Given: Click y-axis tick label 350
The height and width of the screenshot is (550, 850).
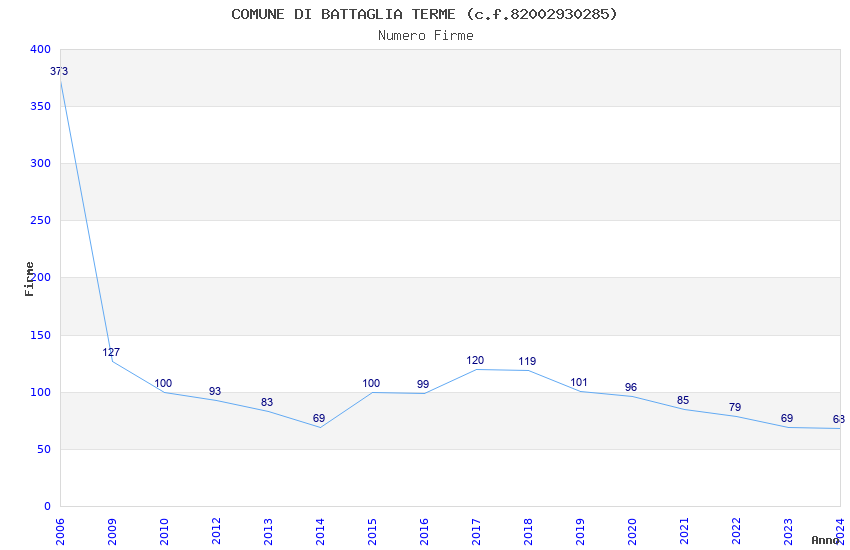Looking at the screenshot, I should [41, 106].
